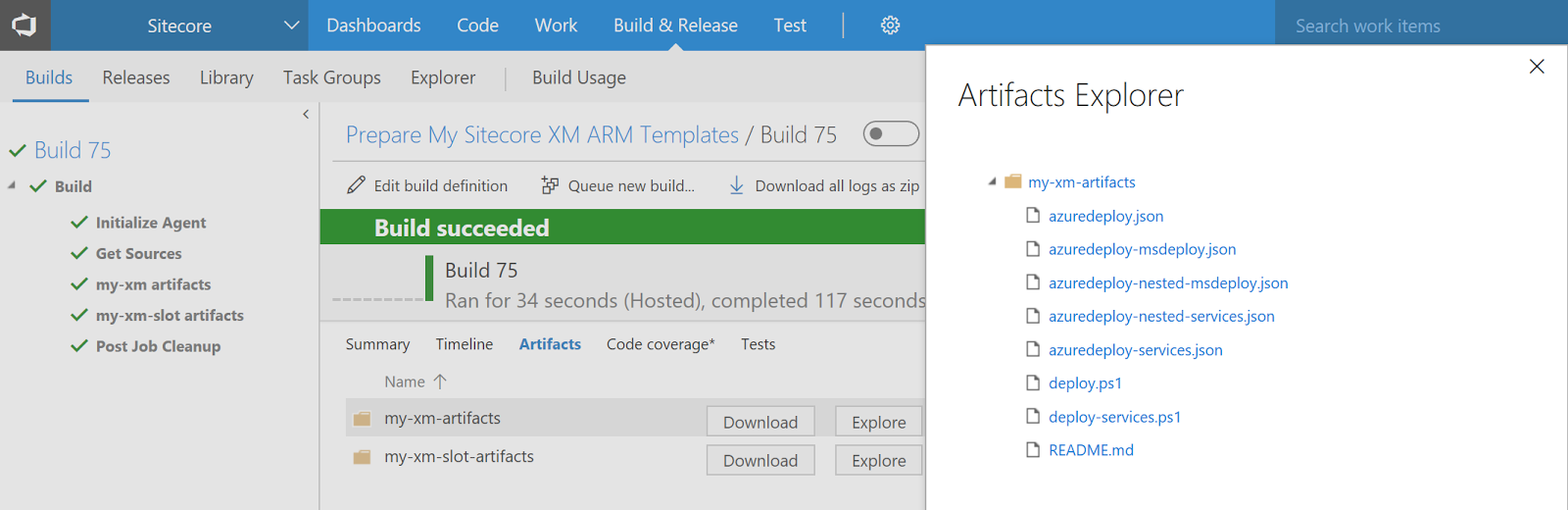Select the Artifacts tab
The image size is (1568, 510).
coord(550,344)
